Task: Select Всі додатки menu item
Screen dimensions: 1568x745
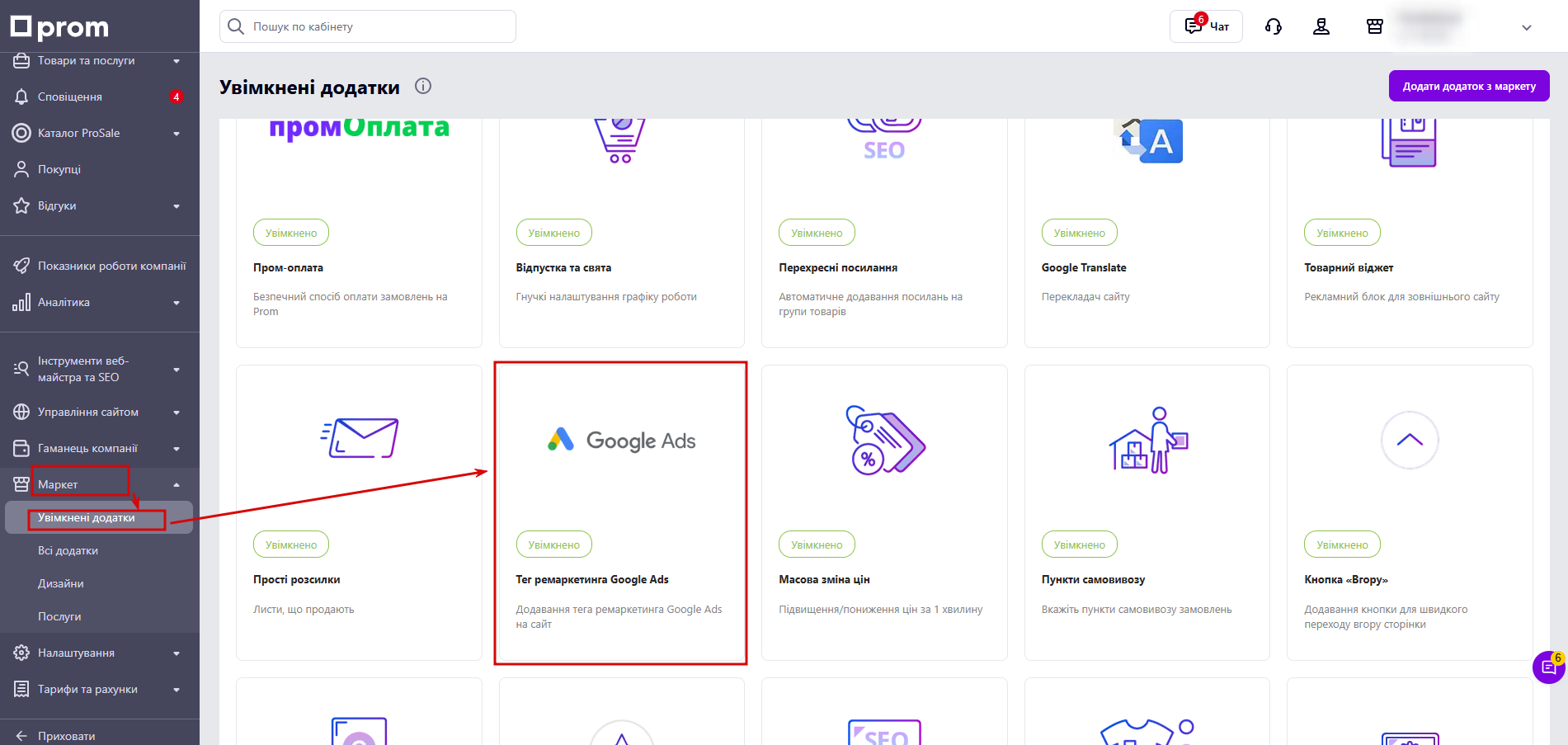Action: pyautogui.click(x=68, y=551)
